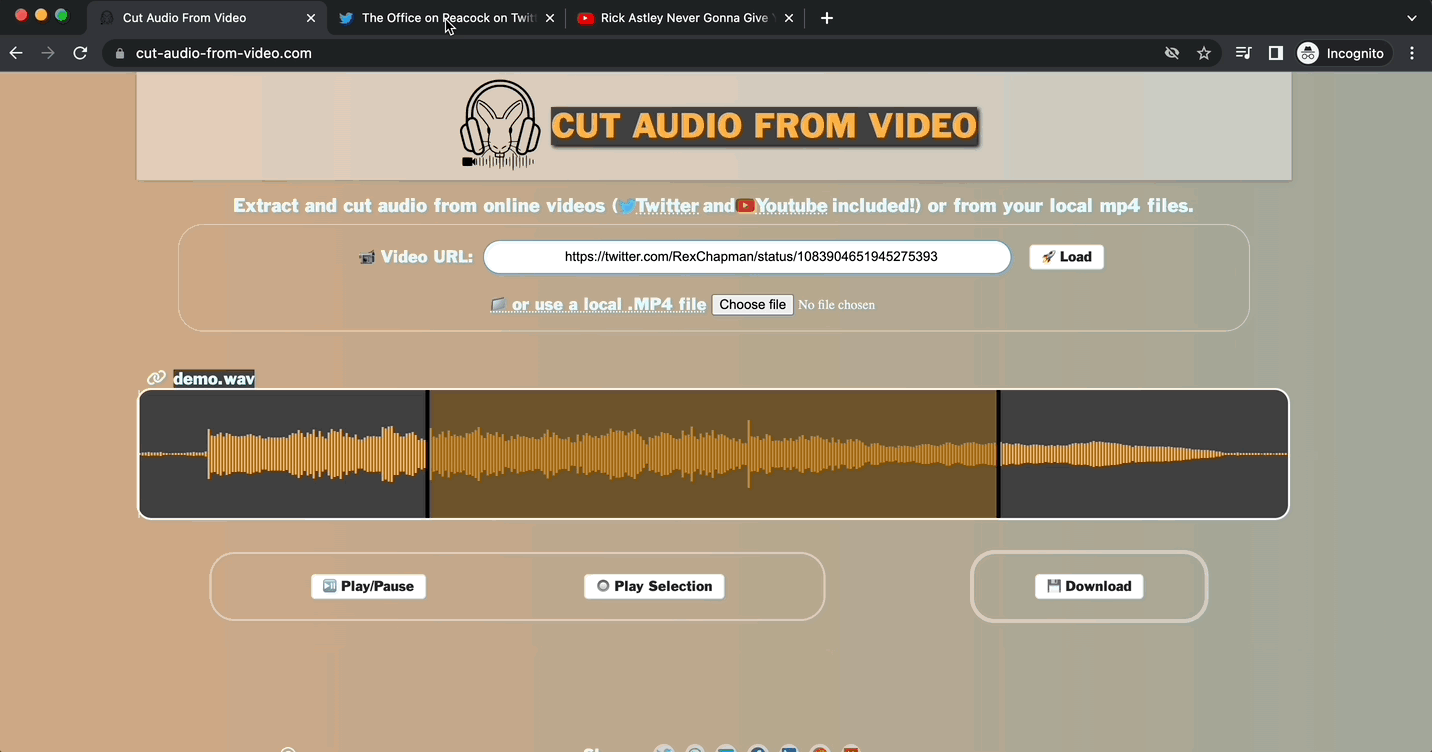Click the Incognito profile button
Viewport: 1432px width, 752px height.
(1341, 53)
